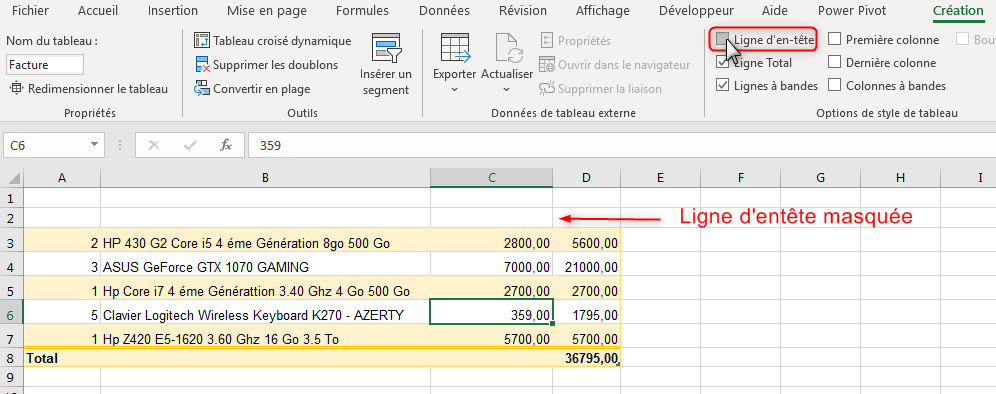Image resolution: width=996 pixels, height=394 pixels.
Task: Select column D header
Action: coord(587,179)
